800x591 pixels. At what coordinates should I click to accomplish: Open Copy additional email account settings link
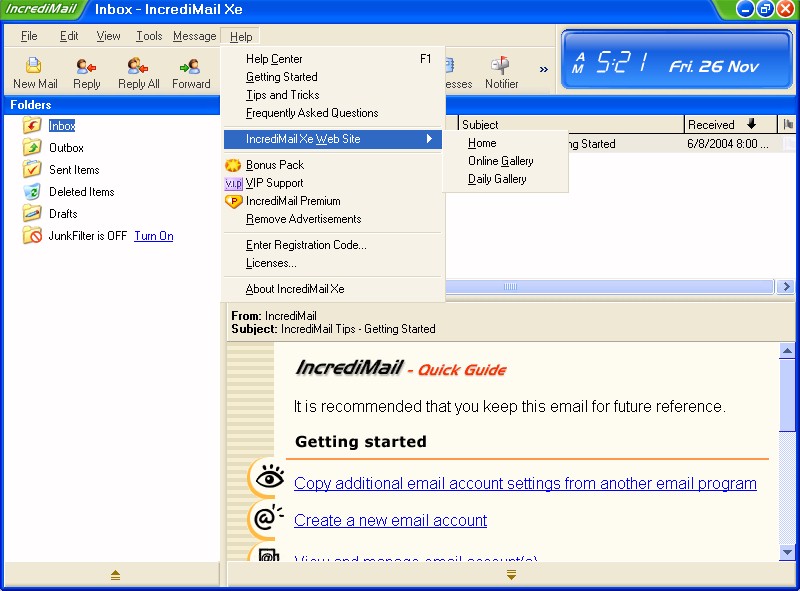click(525, 483)
